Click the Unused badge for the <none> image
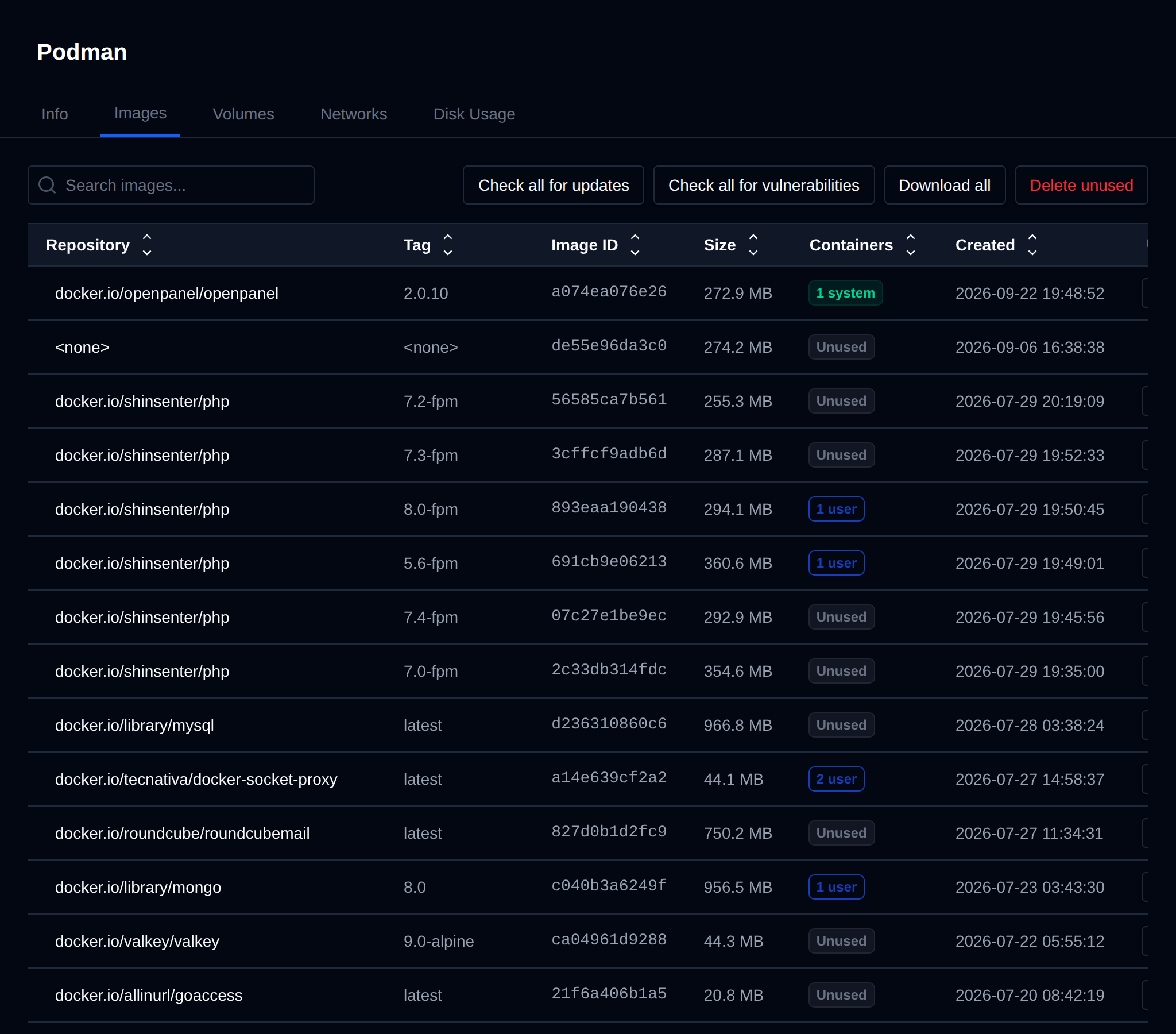Image resolution: width=1176 pixels, height=1034 pixels. (x=841, y=347)
